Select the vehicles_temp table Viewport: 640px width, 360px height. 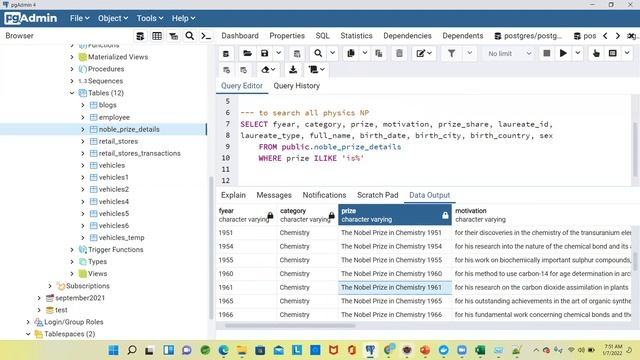pos(121,238)
